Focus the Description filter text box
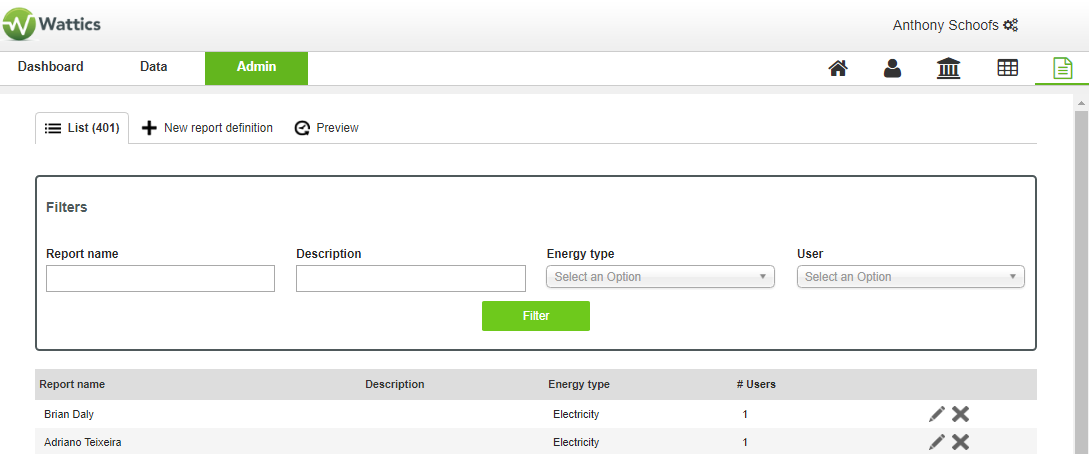The width and height of the screenshot is (1089, 454). click(x=410, y=278)
